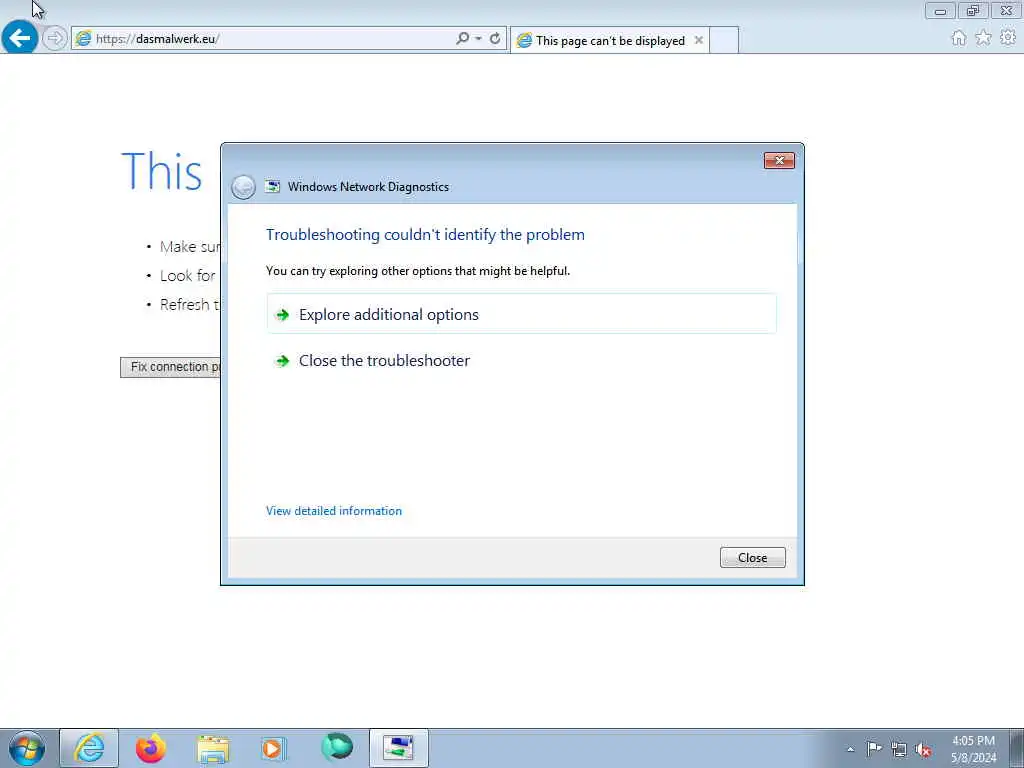Open a new blank tab
The image size is (1024, 768).
coord(724,40)
